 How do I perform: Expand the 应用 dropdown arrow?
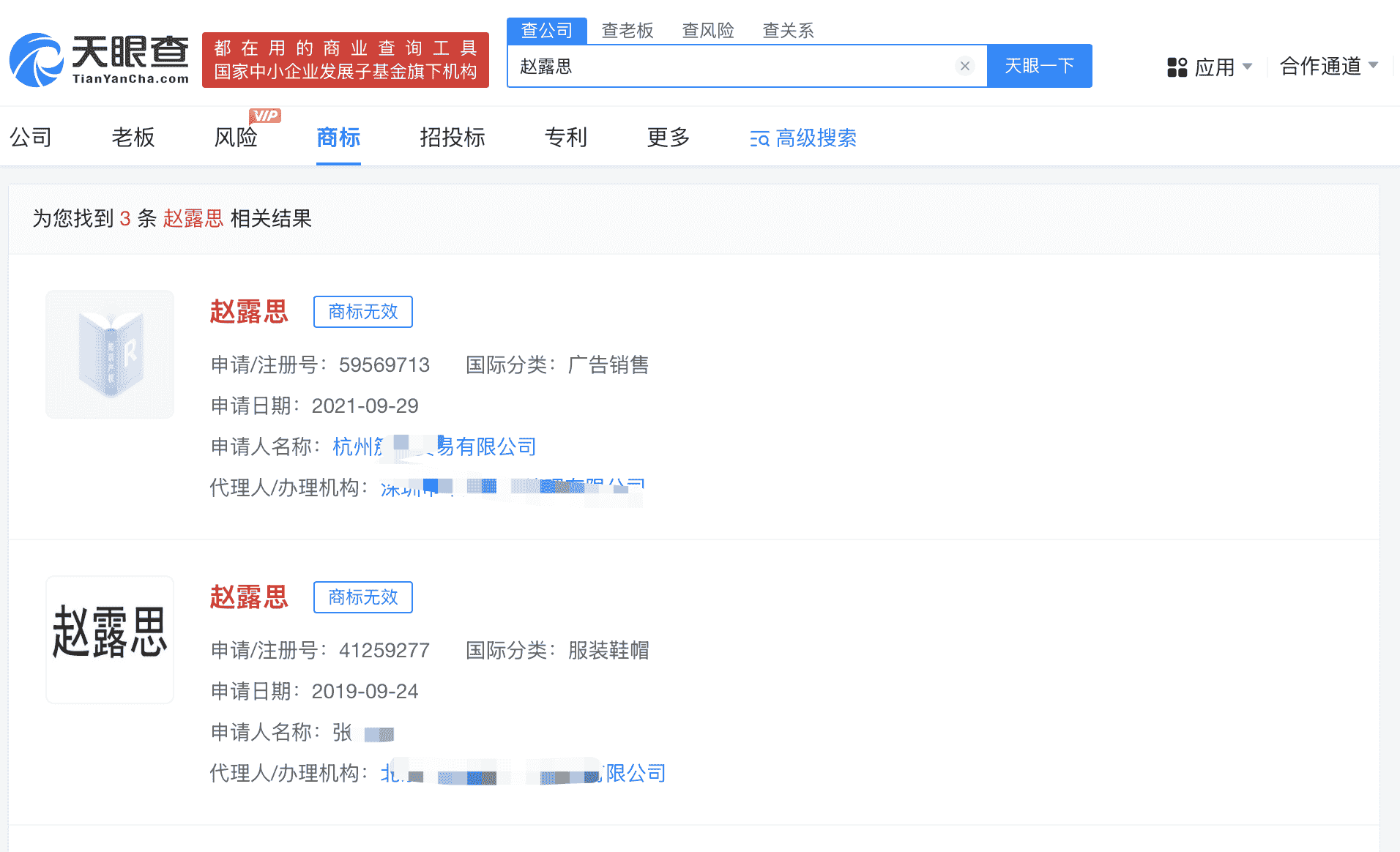coord(1247,67)
